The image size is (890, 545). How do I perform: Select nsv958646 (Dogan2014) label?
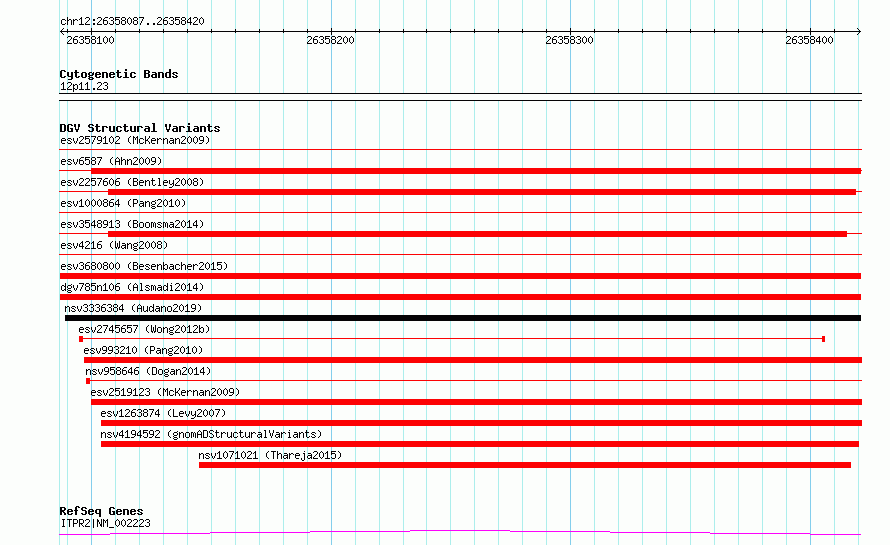[x=148, y=371]
